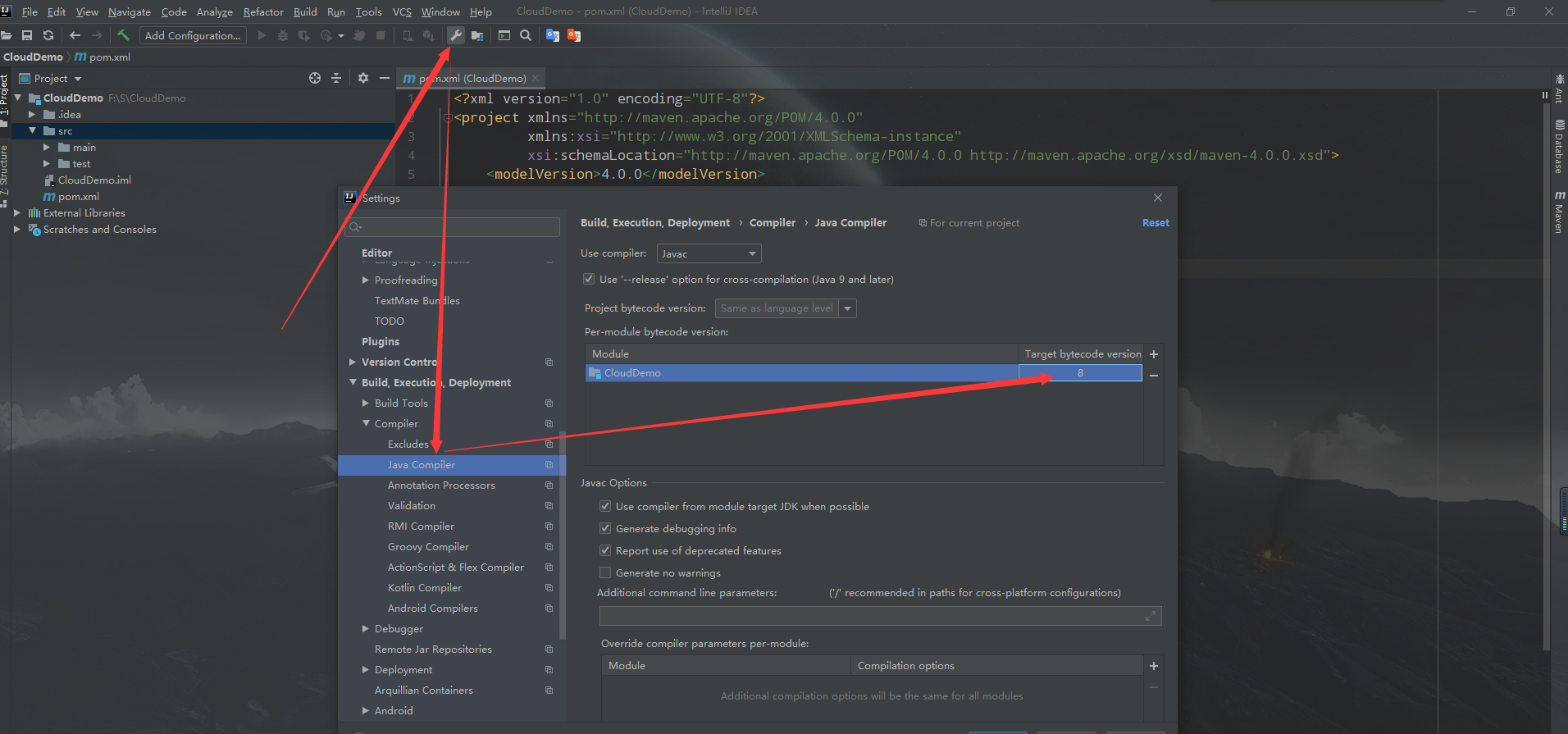
Task: Open the Ant tool window
Action: point(1559,89)
